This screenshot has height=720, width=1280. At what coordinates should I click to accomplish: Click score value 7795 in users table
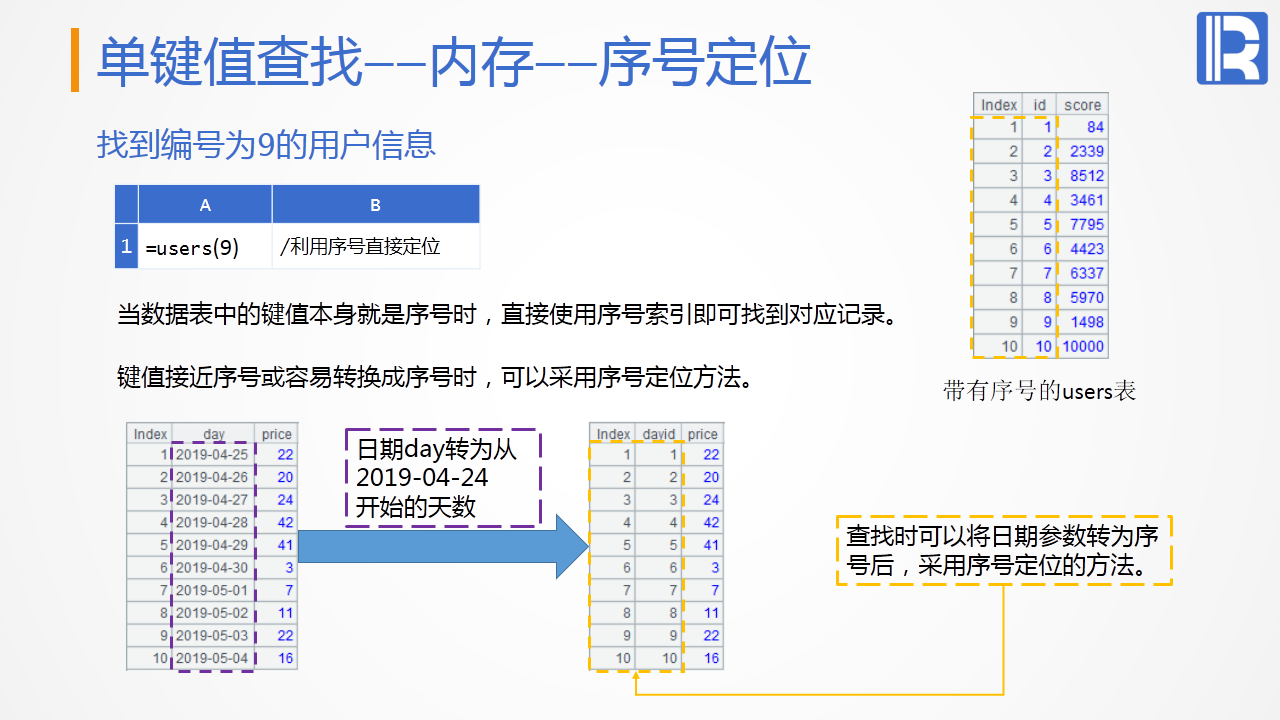pyautogui.click(x=1082, y=224)
